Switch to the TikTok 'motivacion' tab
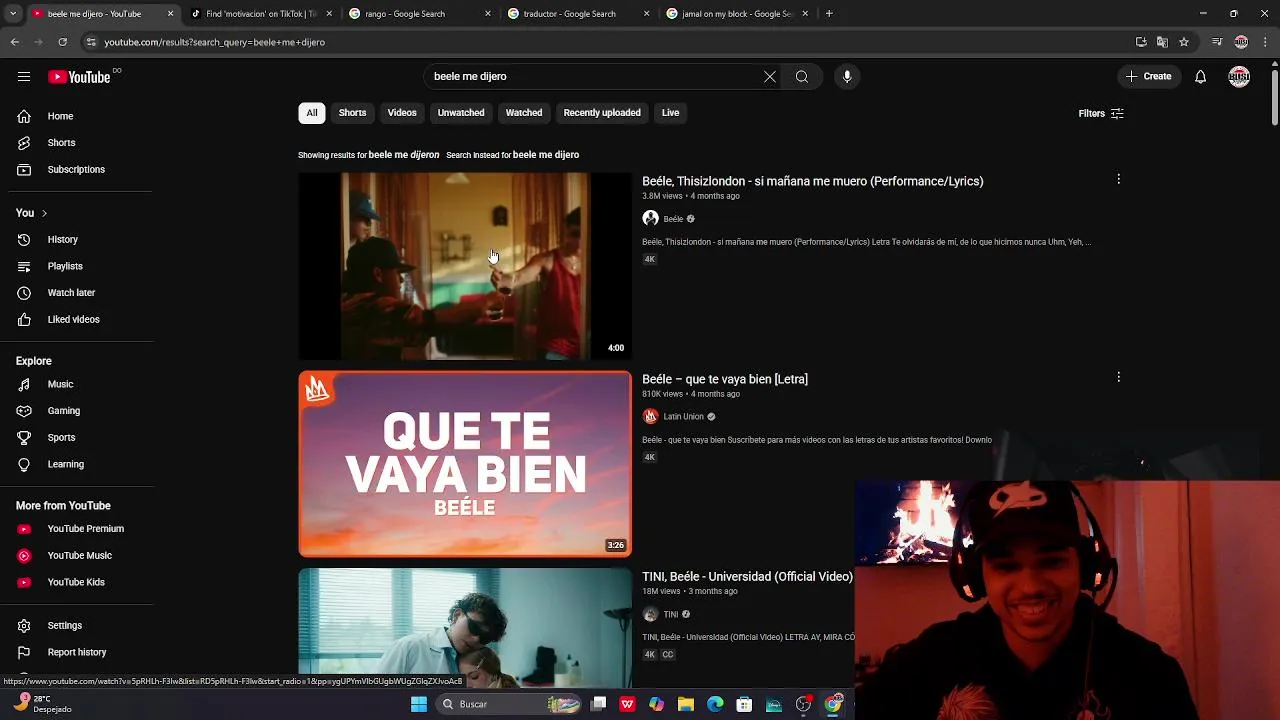 (x=260, y=14)
